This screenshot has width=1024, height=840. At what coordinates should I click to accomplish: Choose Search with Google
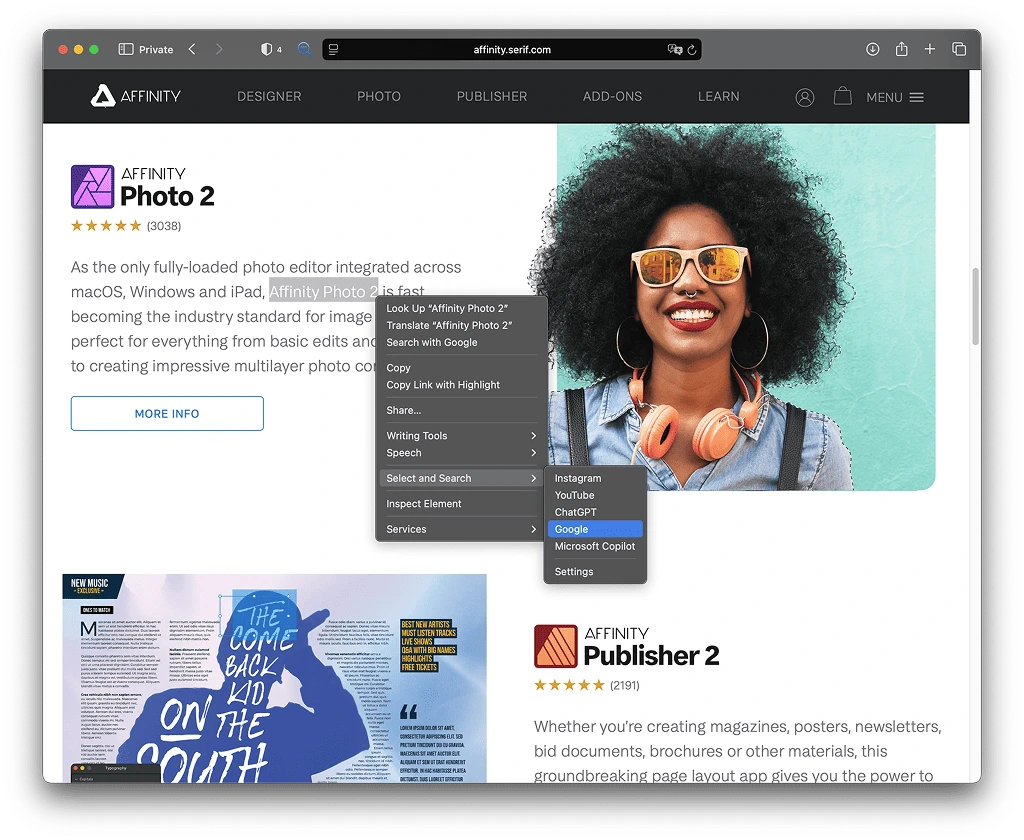(460, 342)
